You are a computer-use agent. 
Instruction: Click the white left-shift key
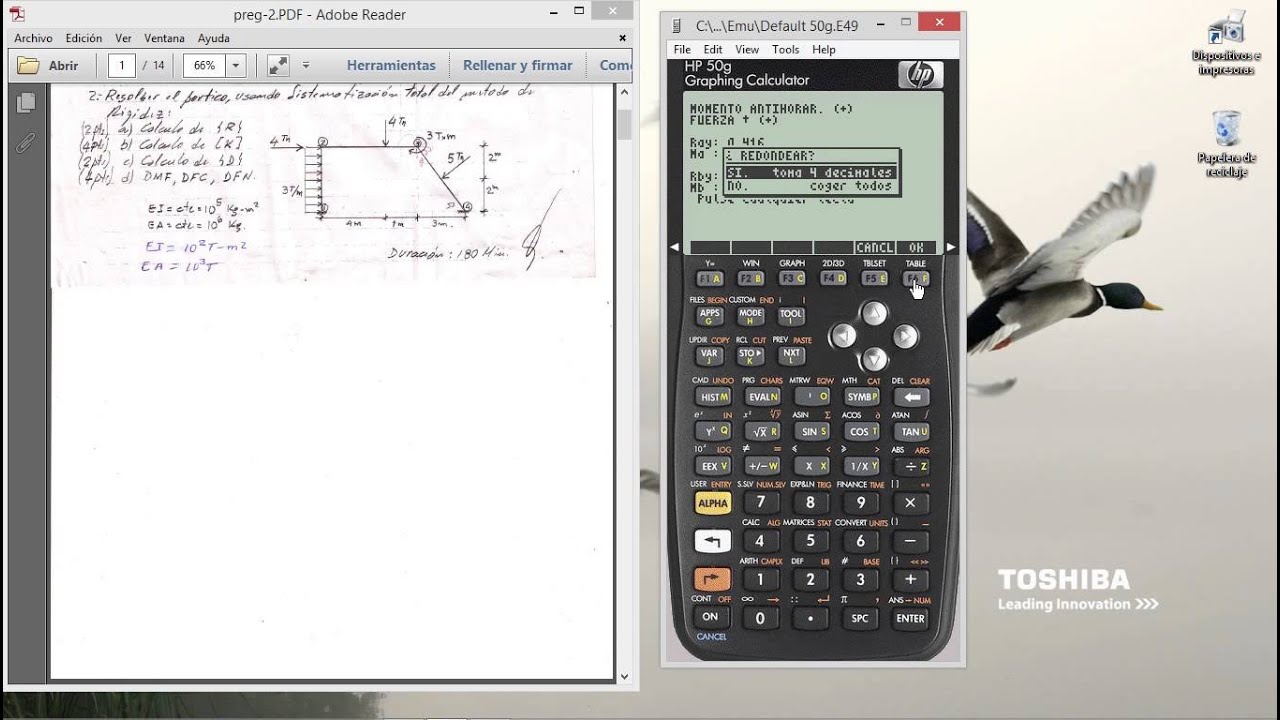tap(713, 541)
